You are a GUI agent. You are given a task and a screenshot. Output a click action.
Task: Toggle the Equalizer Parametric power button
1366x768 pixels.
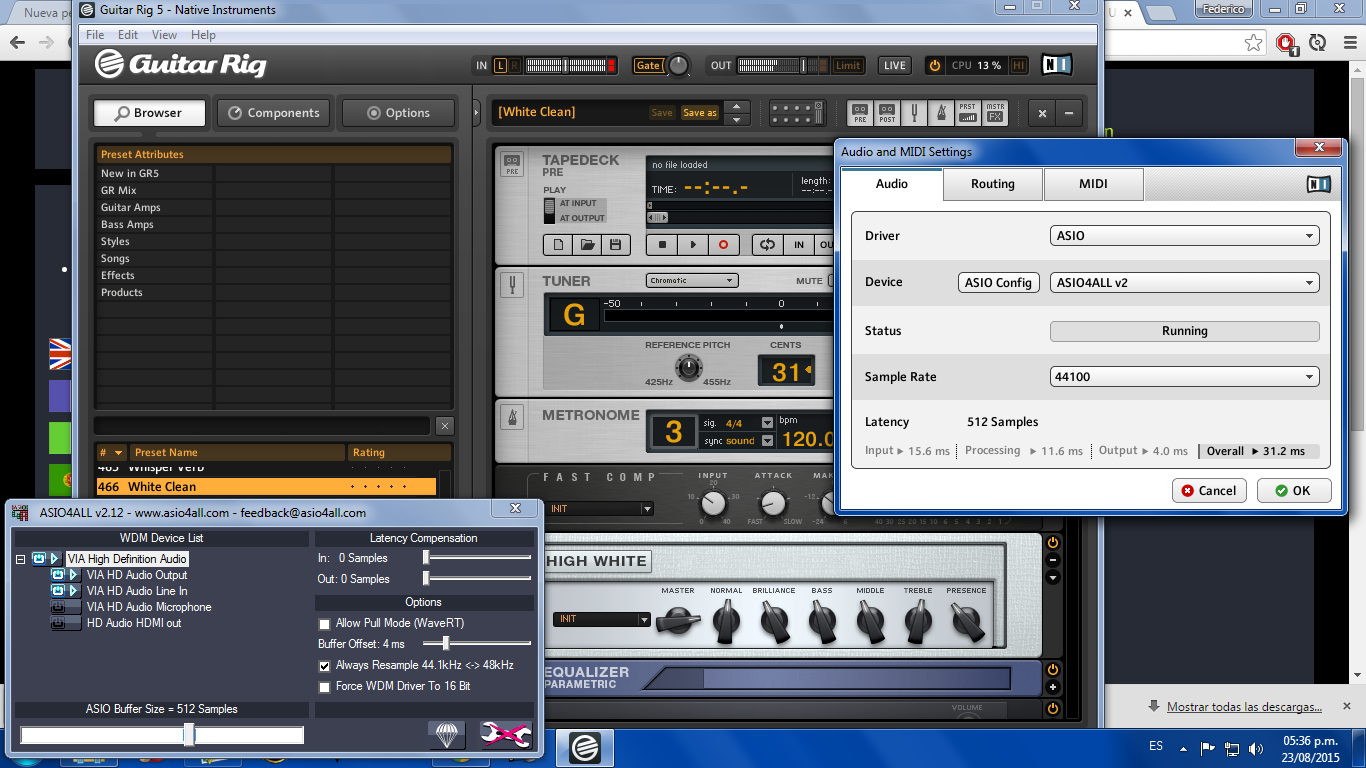pos(1053,669)
